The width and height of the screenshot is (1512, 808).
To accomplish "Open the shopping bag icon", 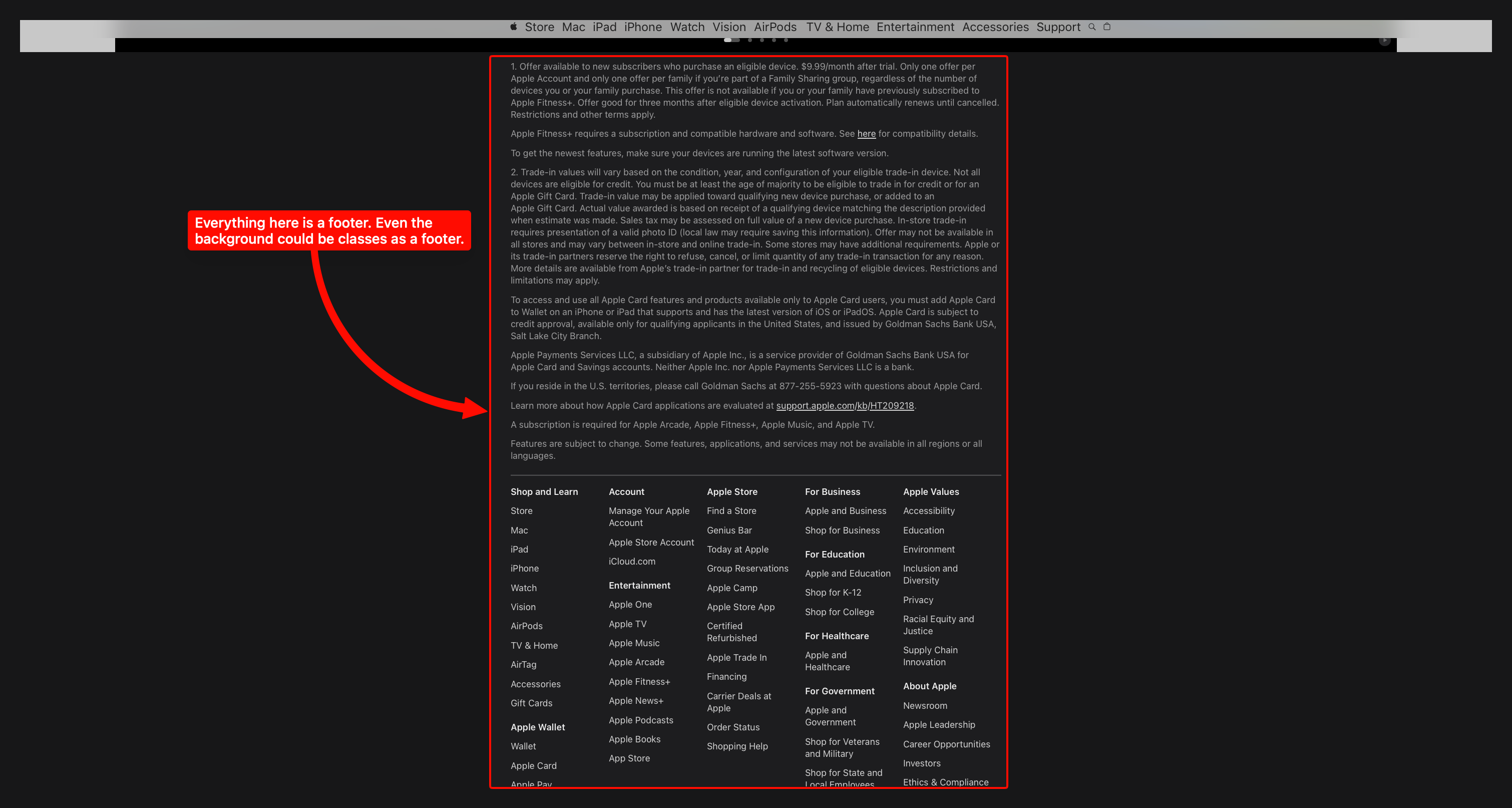I will [x=1106, y=27].
